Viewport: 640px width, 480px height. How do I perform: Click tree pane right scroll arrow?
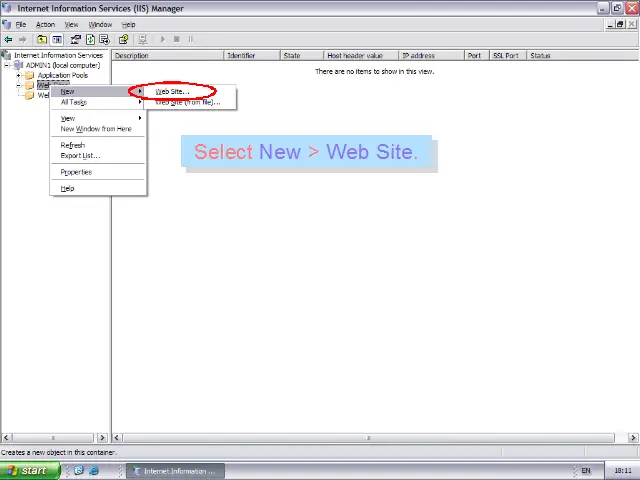pyautogui.click(x=102, y=438)
